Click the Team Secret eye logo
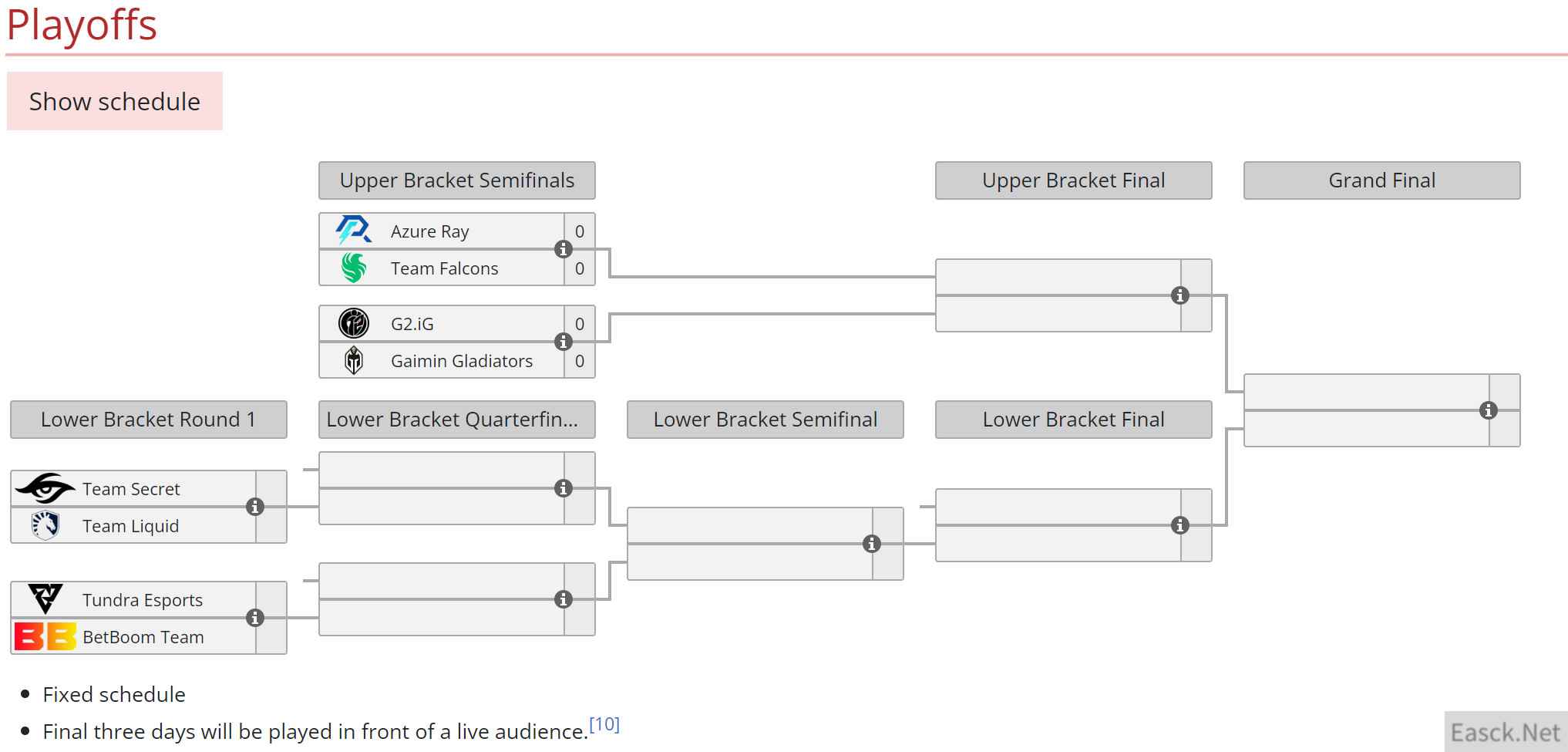1568x752 pixels. coord(45,488)
